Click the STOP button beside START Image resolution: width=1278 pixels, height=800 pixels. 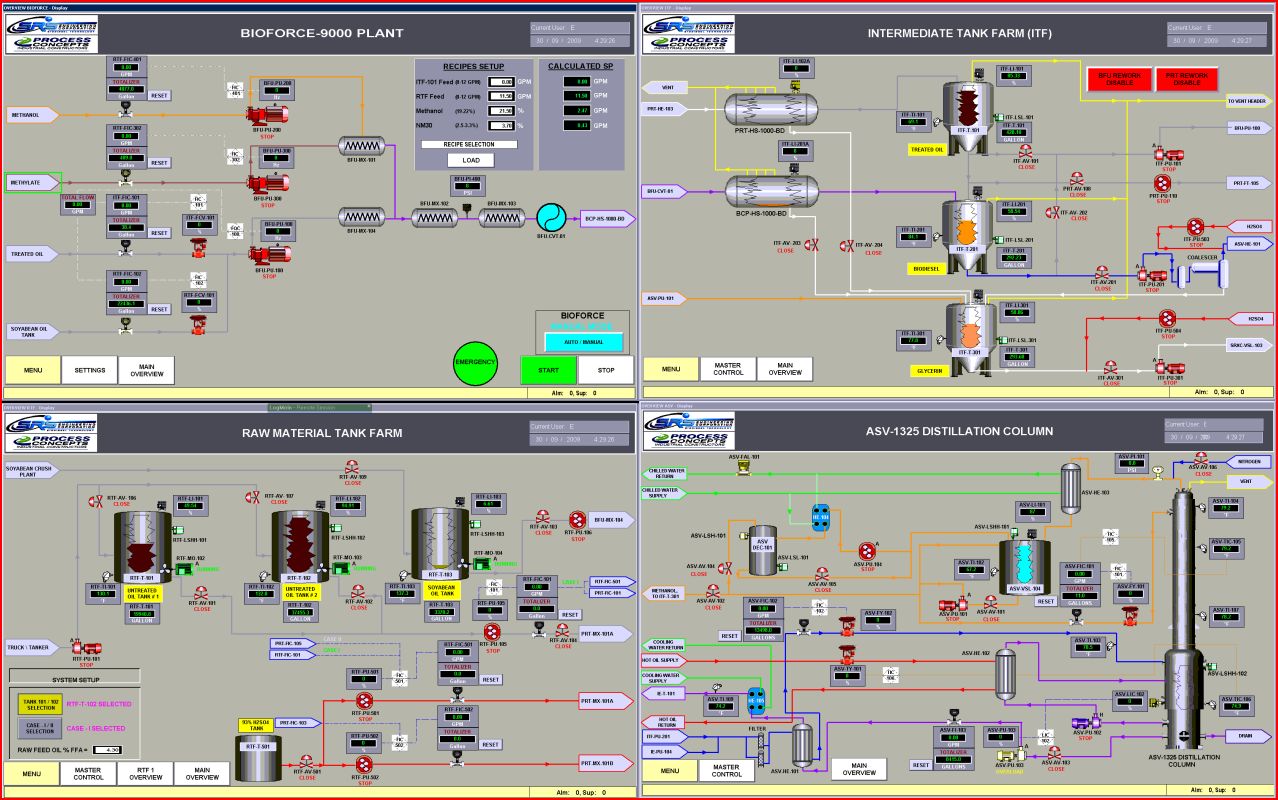605,370
